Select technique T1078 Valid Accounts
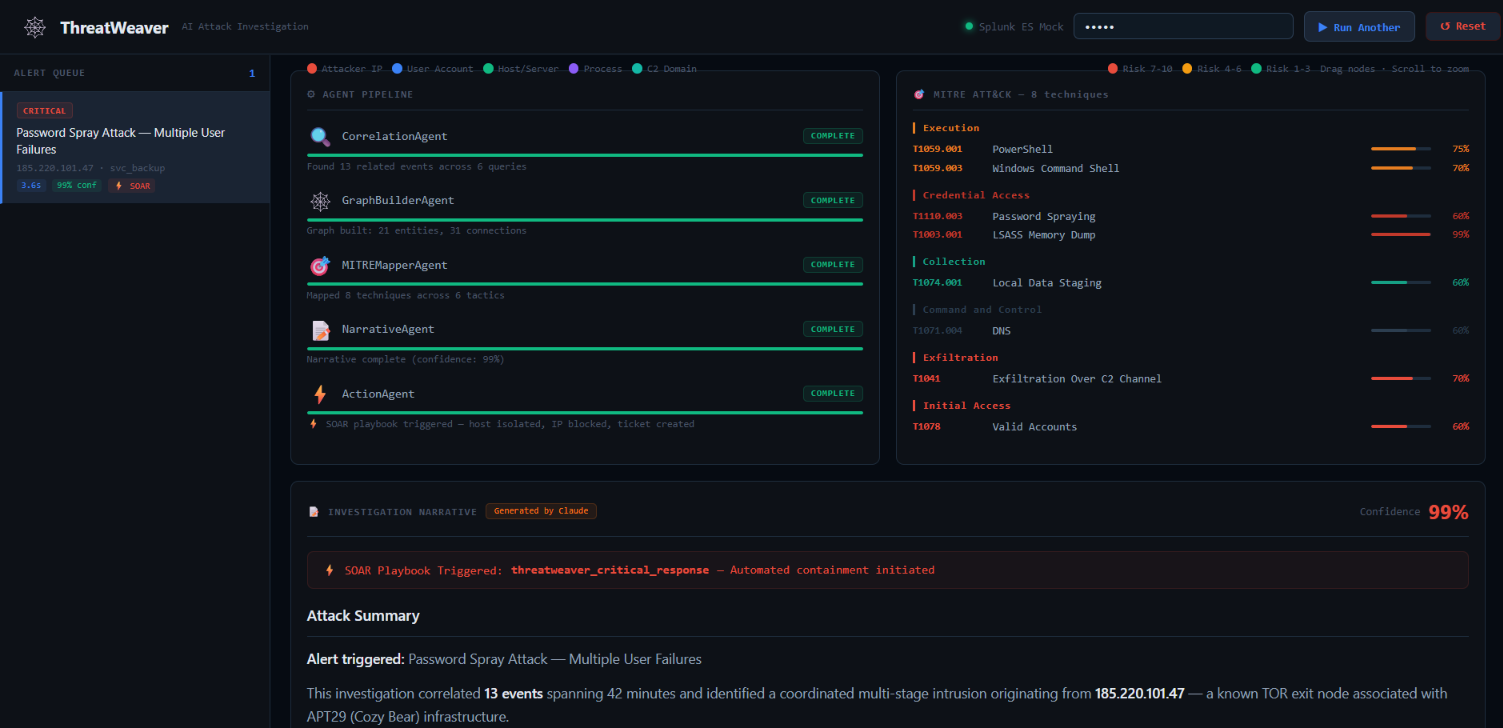The width and height of the screenshot is (1503, 728). [1190, 426]
